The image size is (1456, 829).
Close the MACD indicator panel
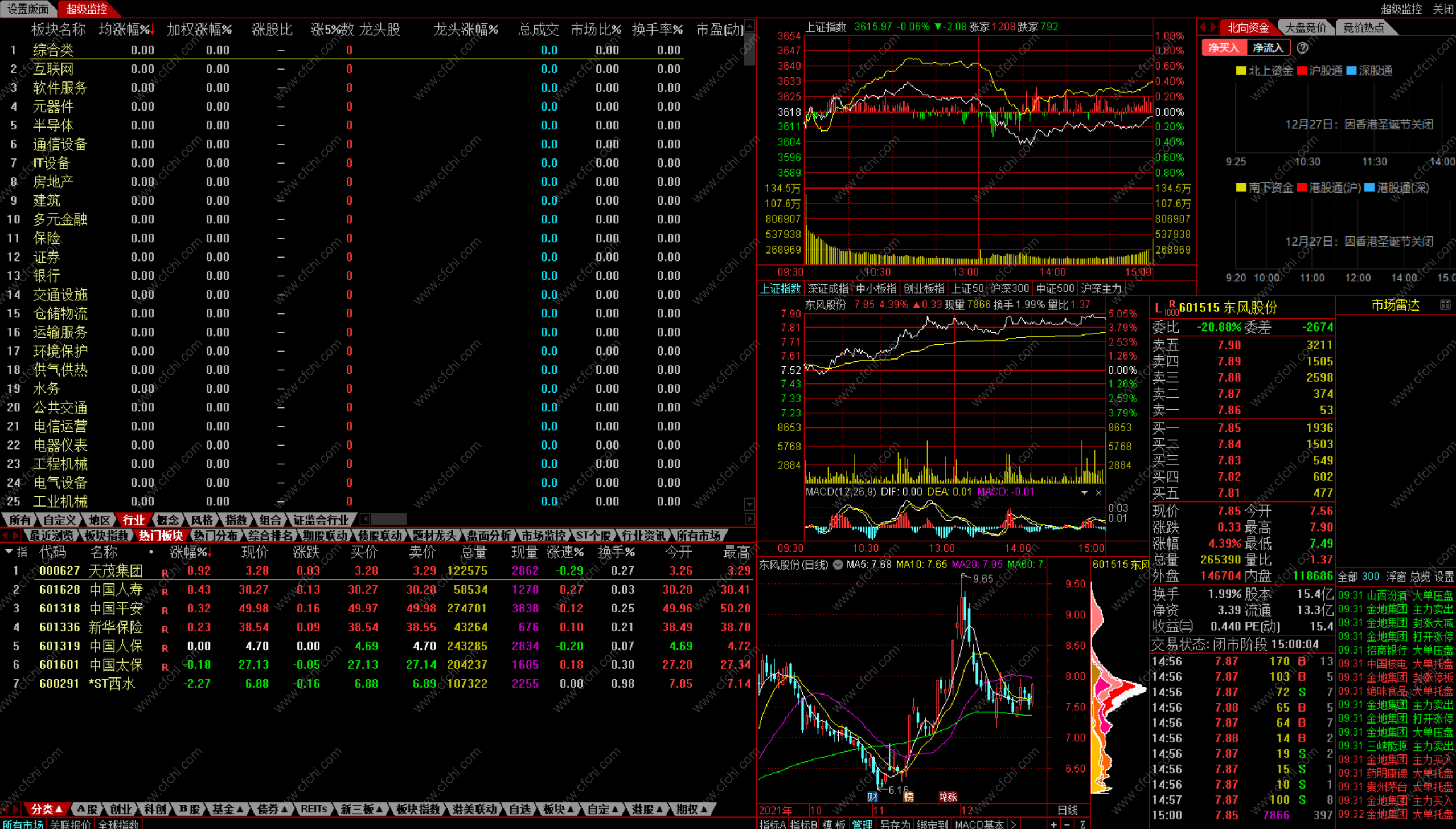point(1098,492)
